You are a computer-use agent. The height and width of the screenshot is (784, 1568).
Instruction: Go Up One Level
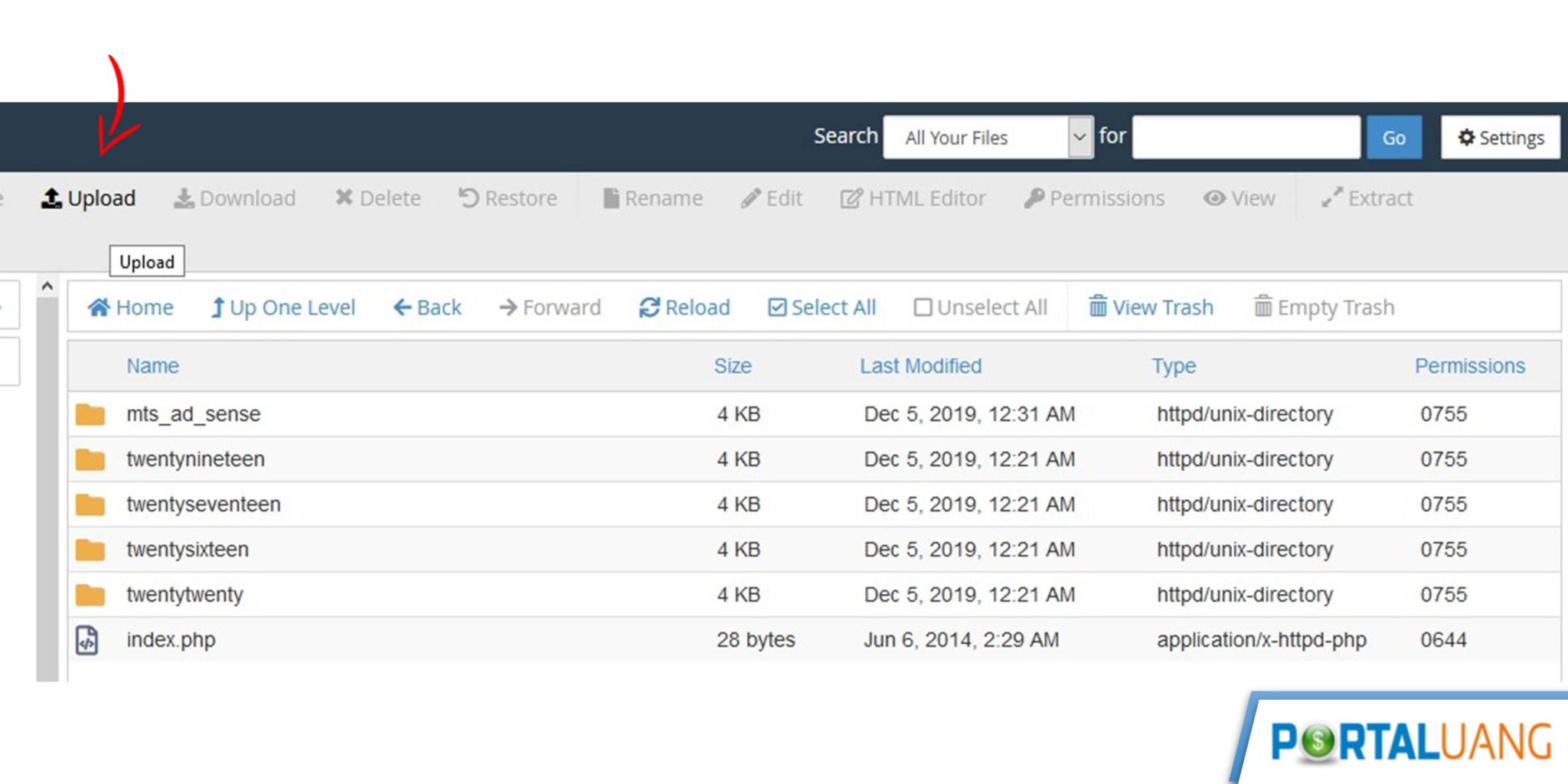coord(283,307)
